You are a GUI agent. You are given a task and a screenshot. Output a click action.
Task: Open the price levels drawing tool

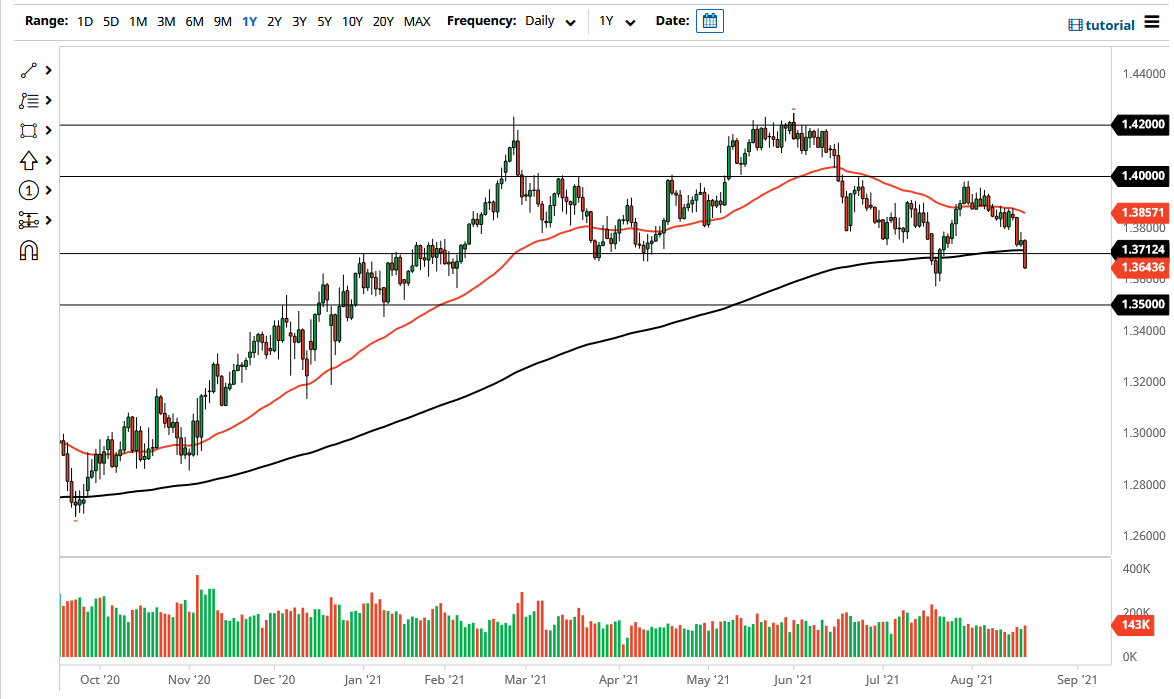point(27,220)
